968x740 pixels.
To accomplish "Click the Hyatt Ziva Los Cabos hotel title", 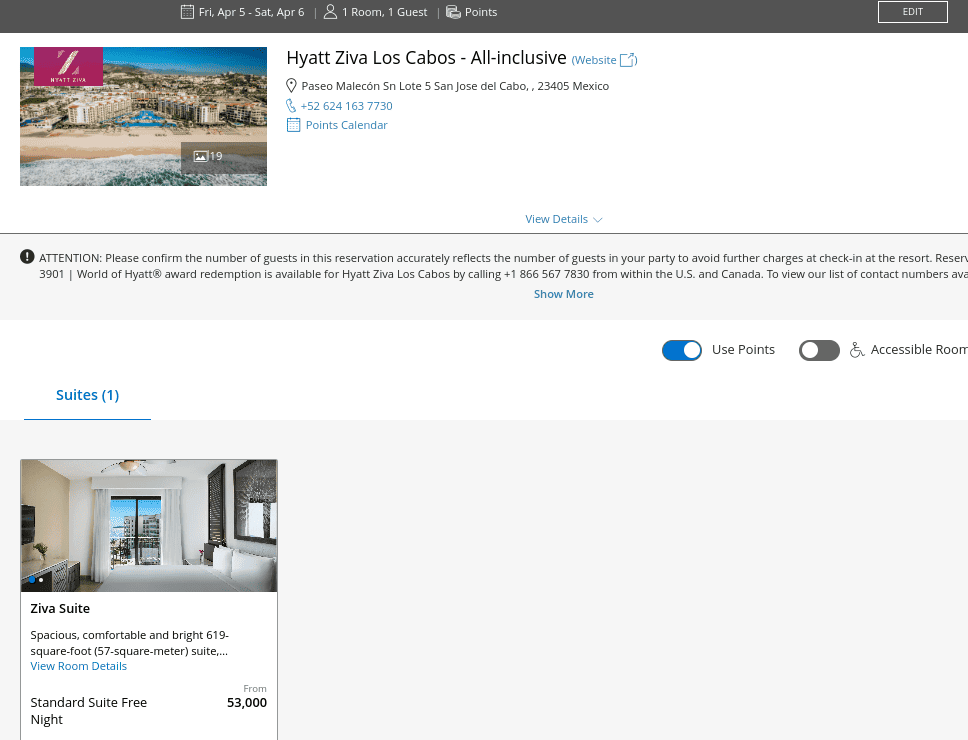I will pyautogui.click(x=426, y=57).
